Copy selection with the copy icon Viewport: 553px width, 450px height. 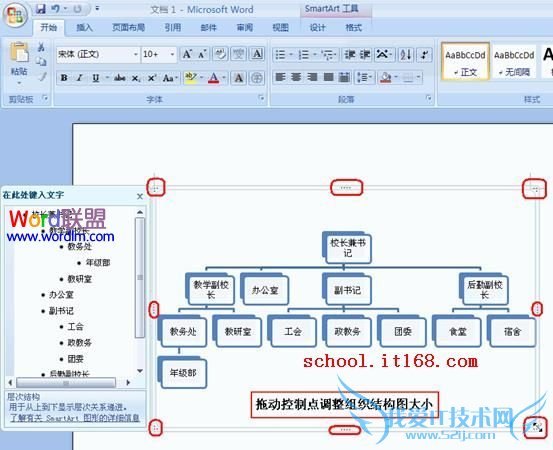click(41, 61)
